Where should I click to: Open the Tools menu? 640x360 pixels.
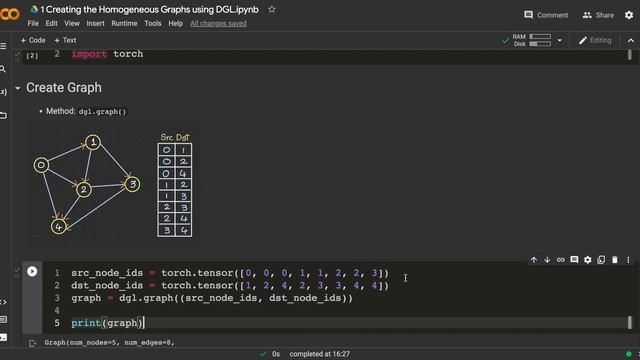pos(153,23)
